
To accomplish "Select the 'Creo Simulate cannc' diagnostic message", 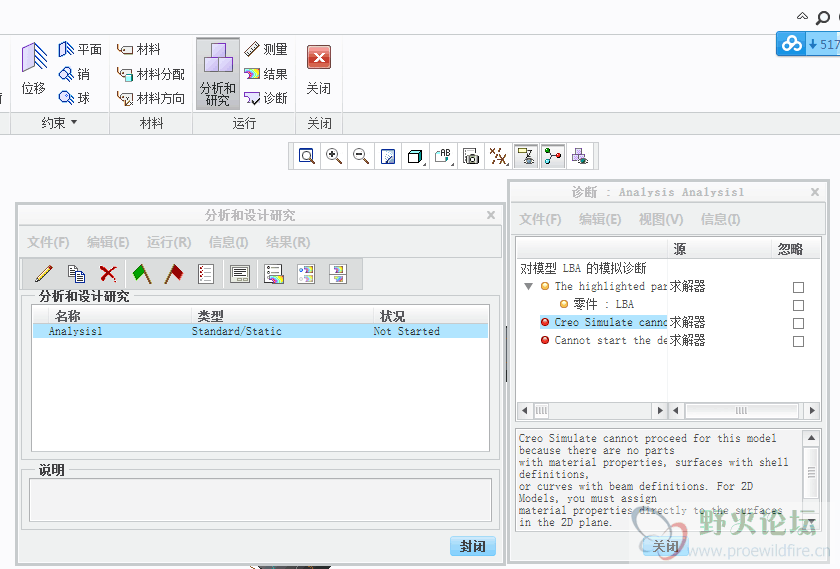I will 603,322.
